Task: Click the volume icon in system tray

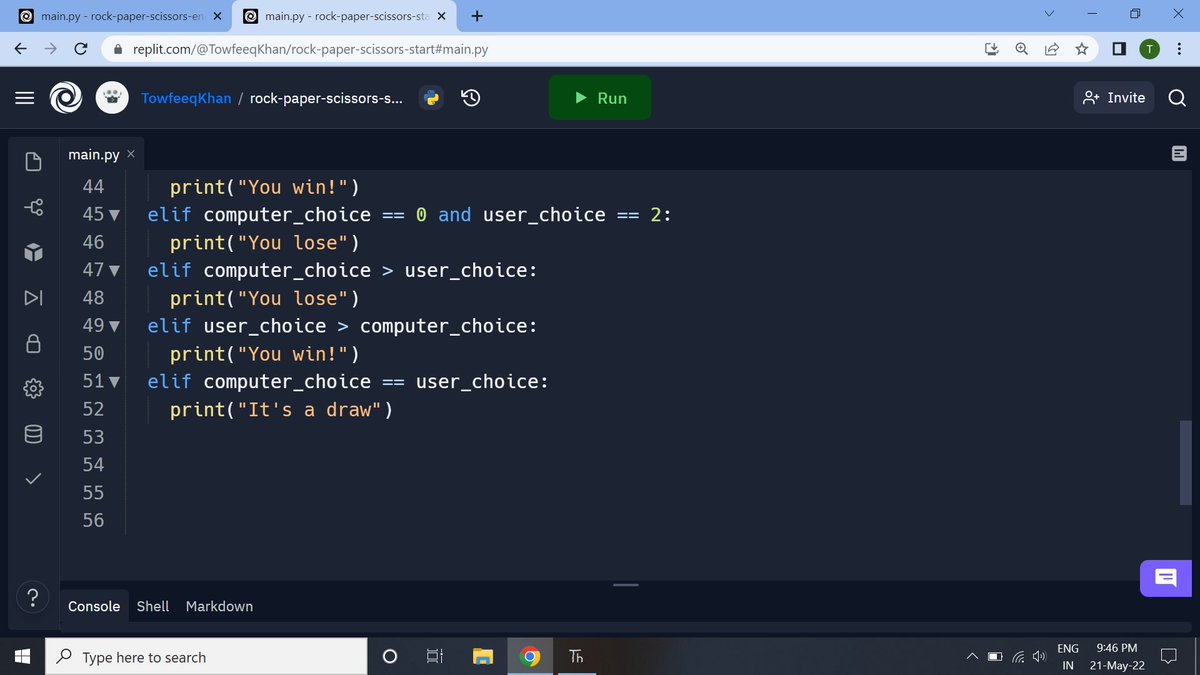Action: (x=1039, y=657)
